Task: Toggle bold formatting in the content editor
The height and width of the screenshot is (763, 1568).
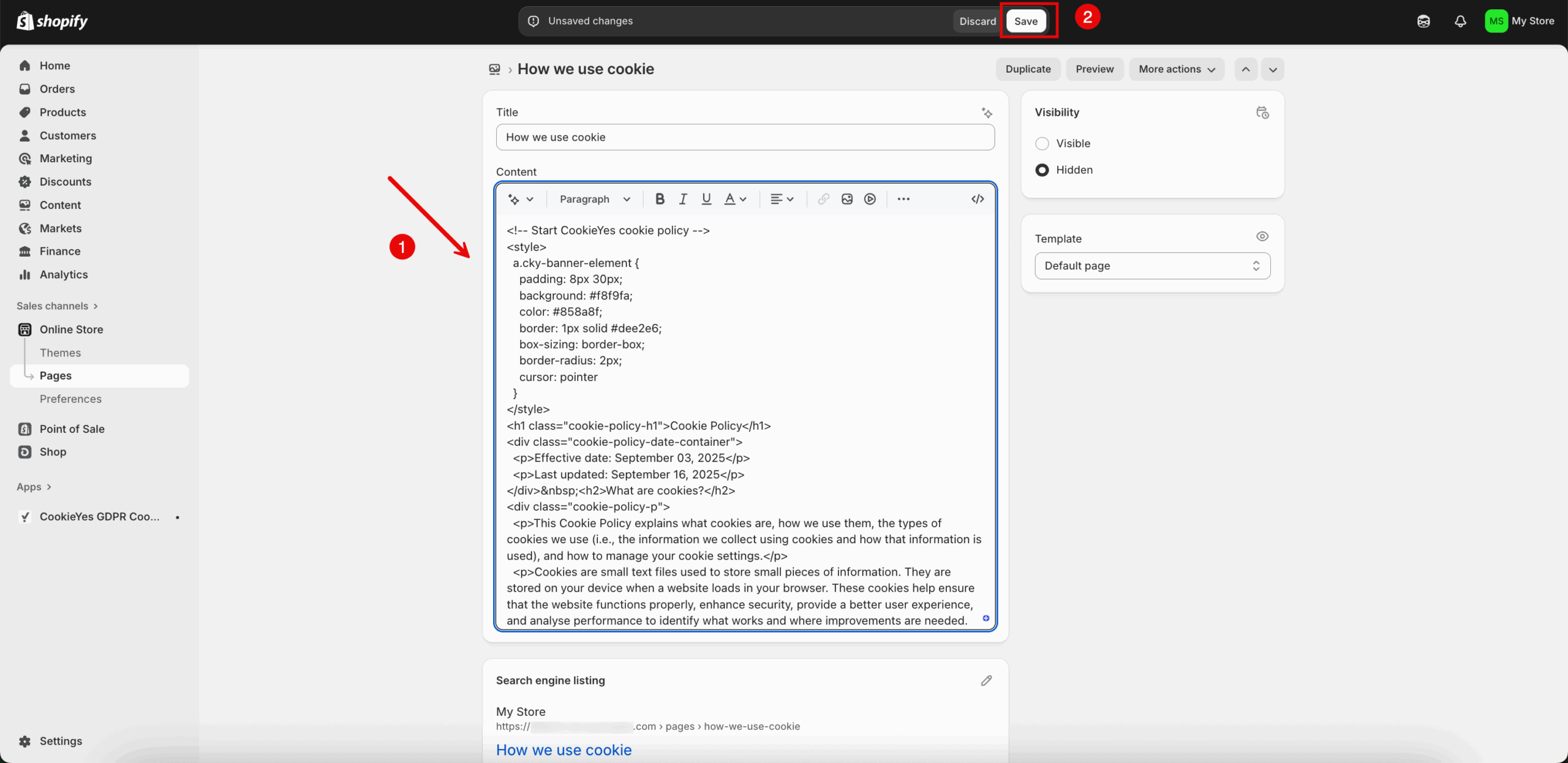Action: 660,198
